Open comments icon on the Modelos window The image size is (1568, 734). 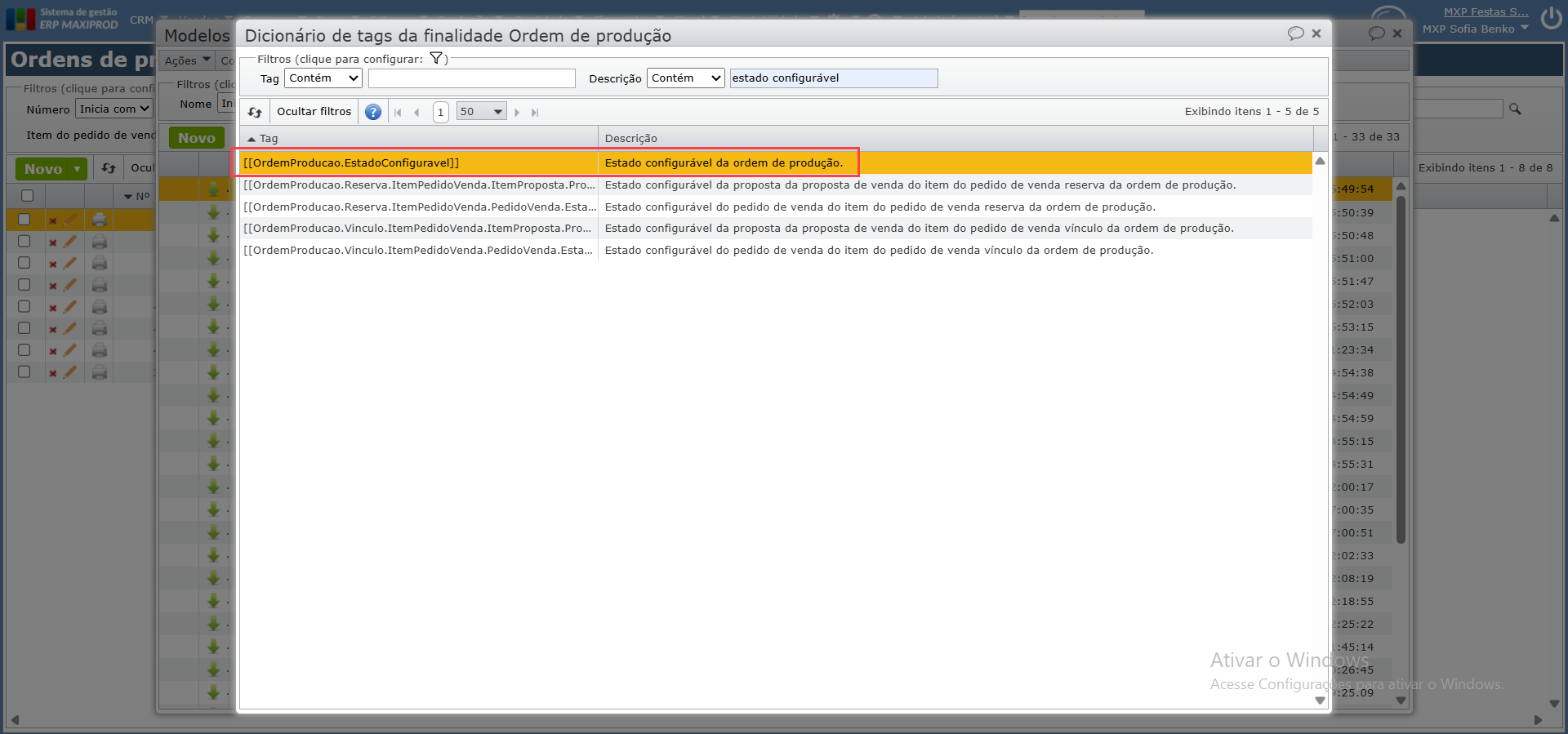1376,33
